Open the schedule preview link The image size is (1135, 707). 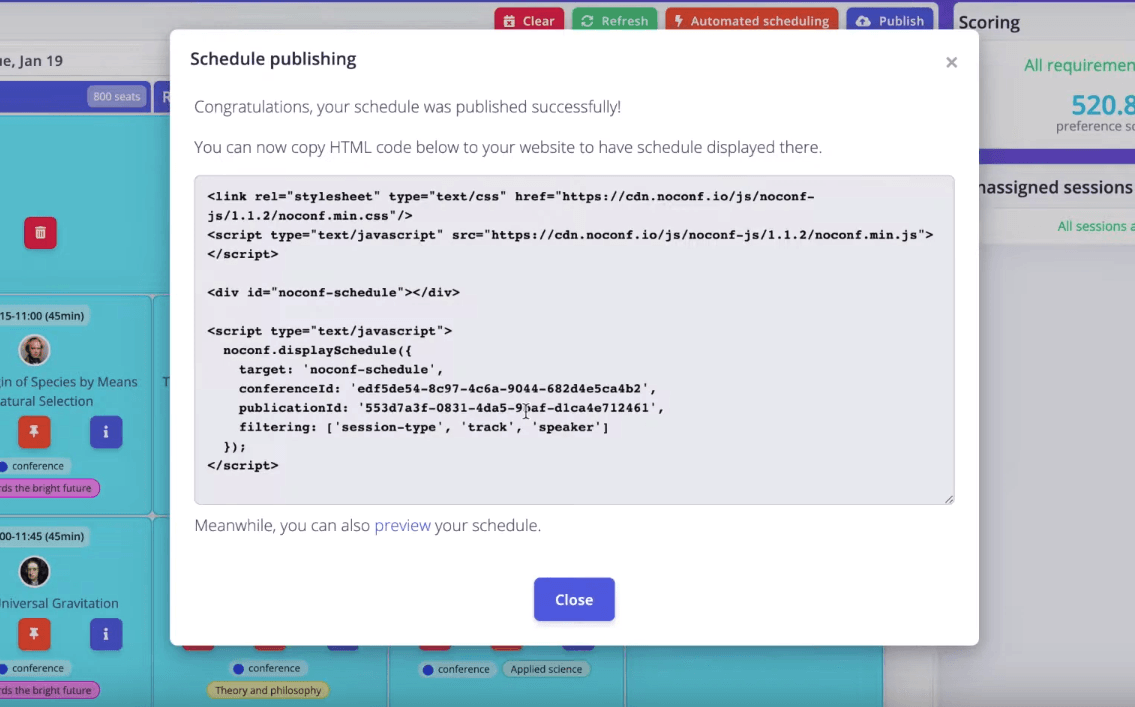click(x=402, y=525)
